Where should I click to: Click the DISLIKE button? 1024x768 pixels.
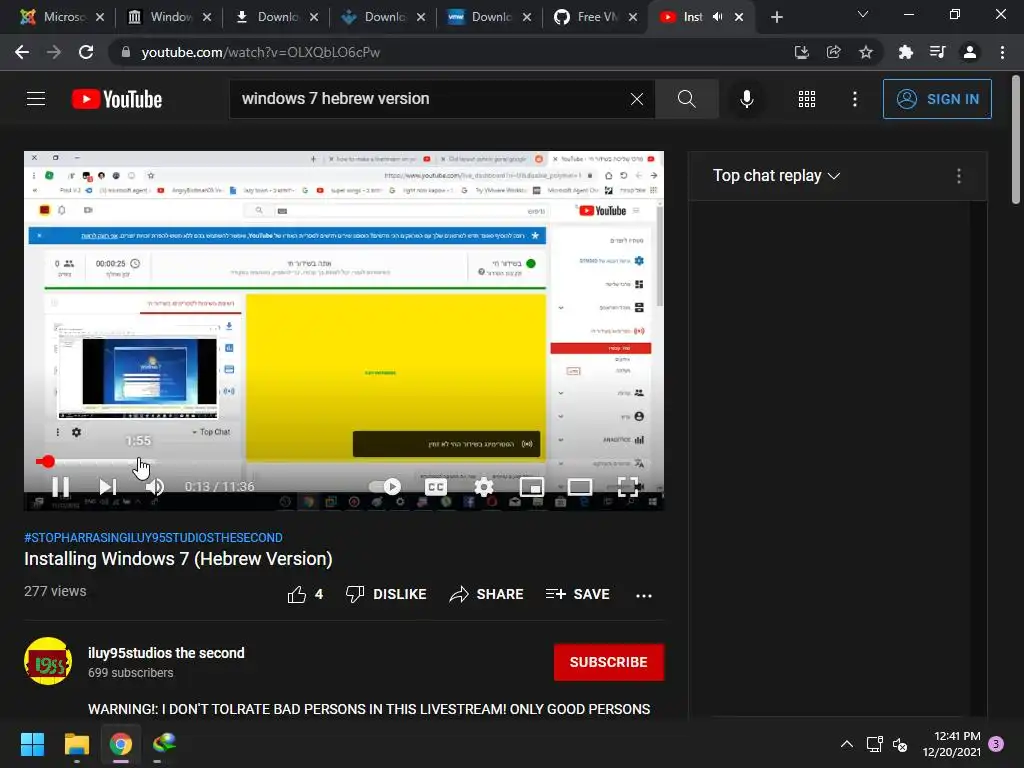(386, 594)
